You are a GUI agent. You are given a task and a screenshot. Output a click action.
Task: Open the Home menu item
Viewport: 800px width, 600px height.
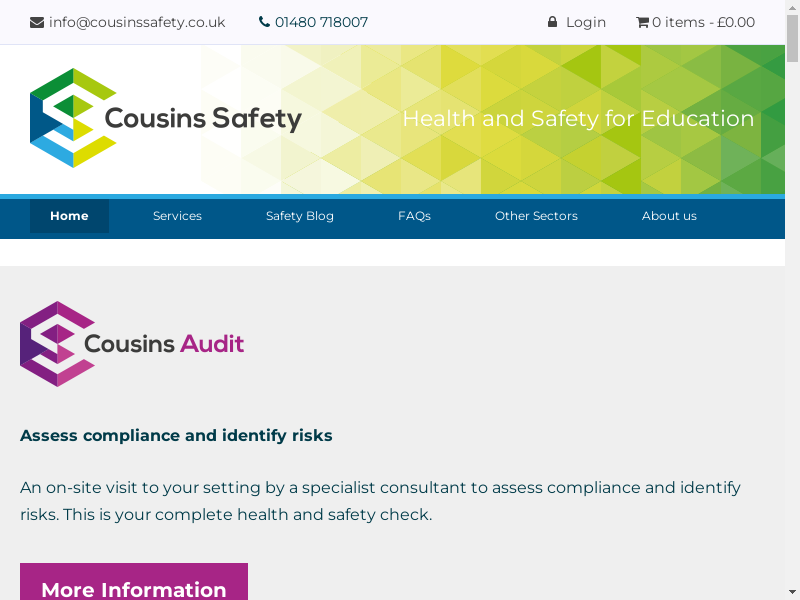pos(69,216)
